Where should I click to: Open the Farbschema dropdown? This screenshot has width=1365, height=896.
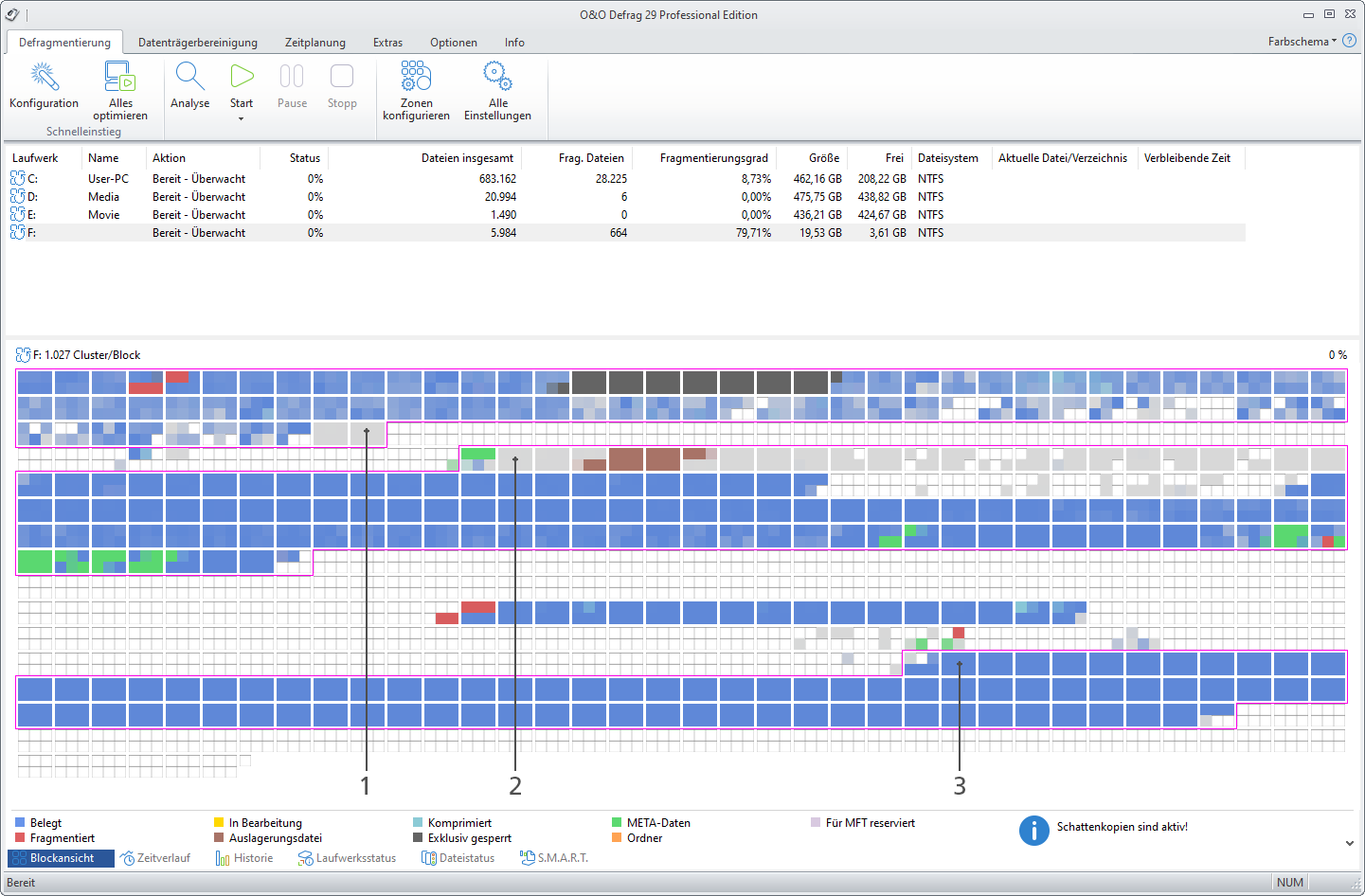click(1302, 42)
